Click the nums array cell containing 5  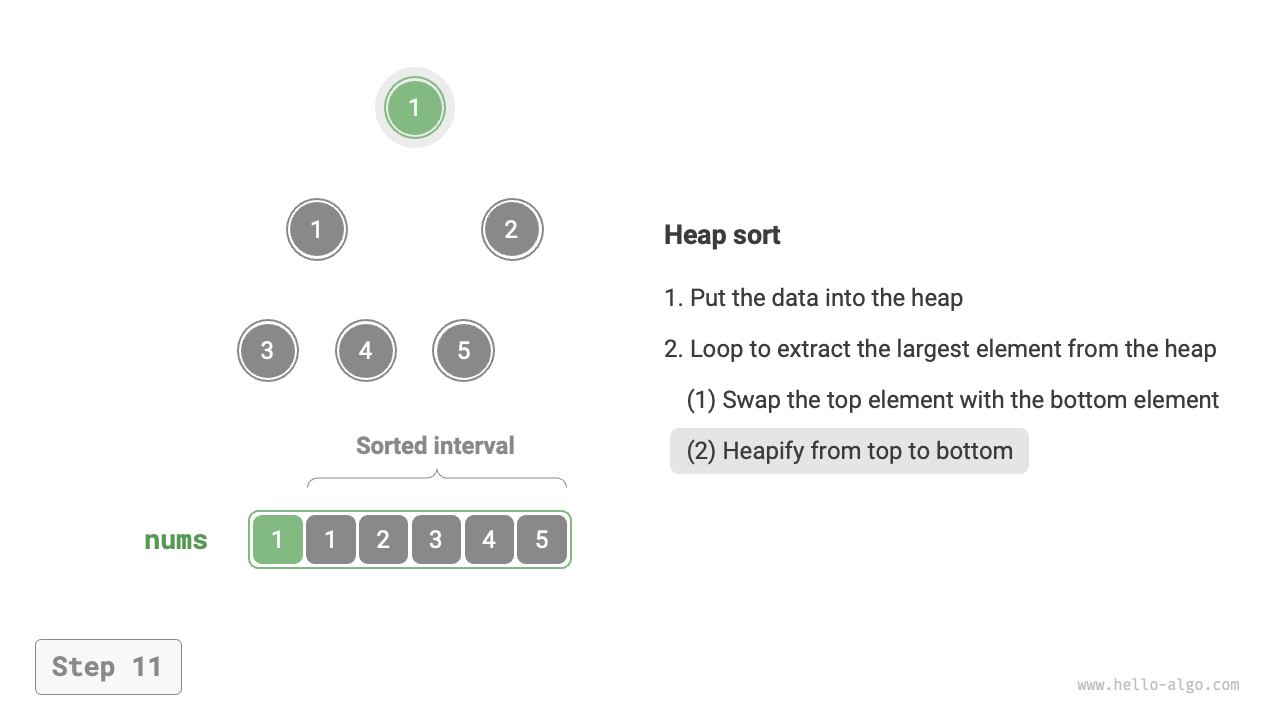click(542, 540)
